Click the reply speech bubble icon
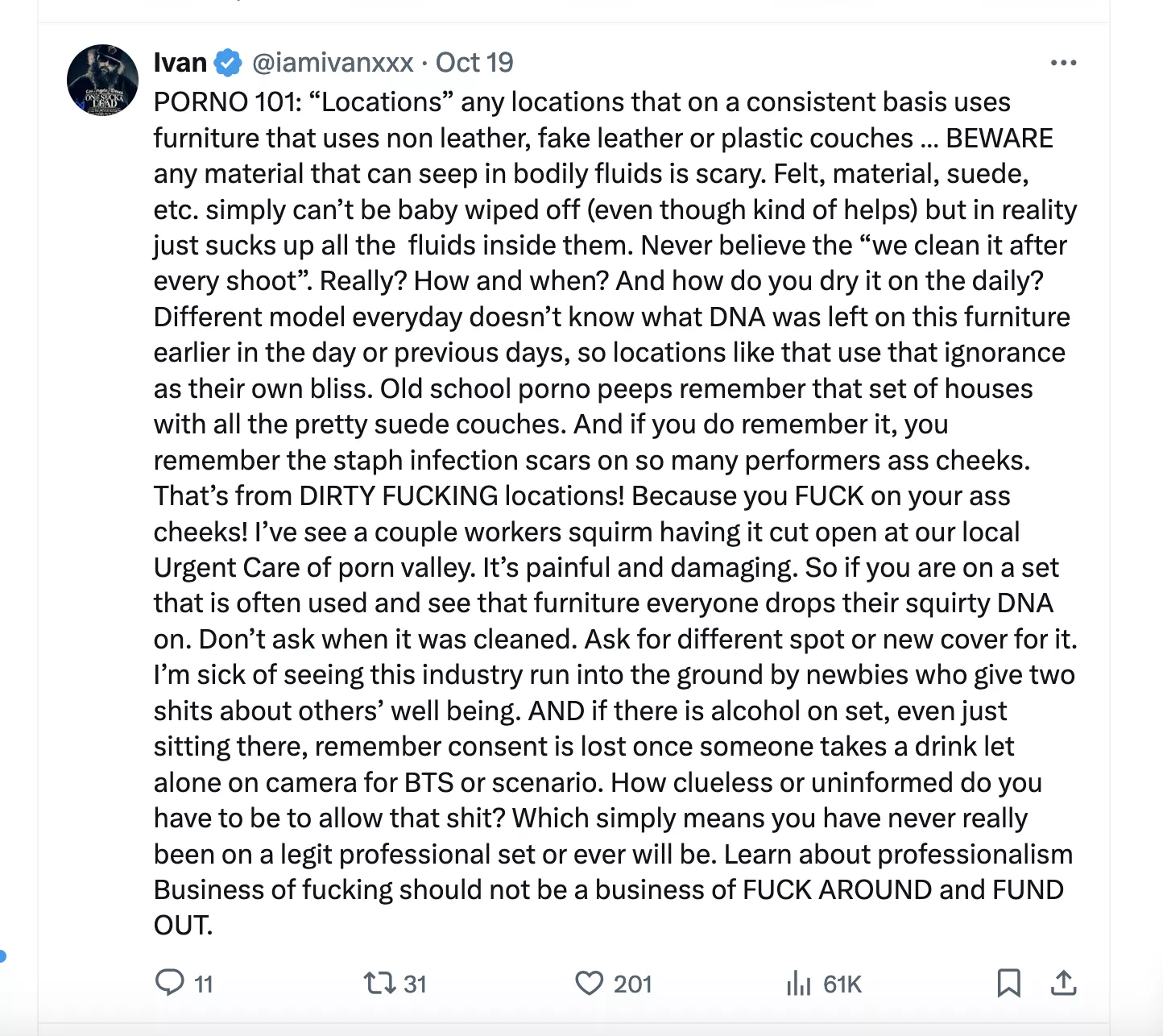Image resolution: width=1163 pixels, height=1036 pixels. click(169, 983)
